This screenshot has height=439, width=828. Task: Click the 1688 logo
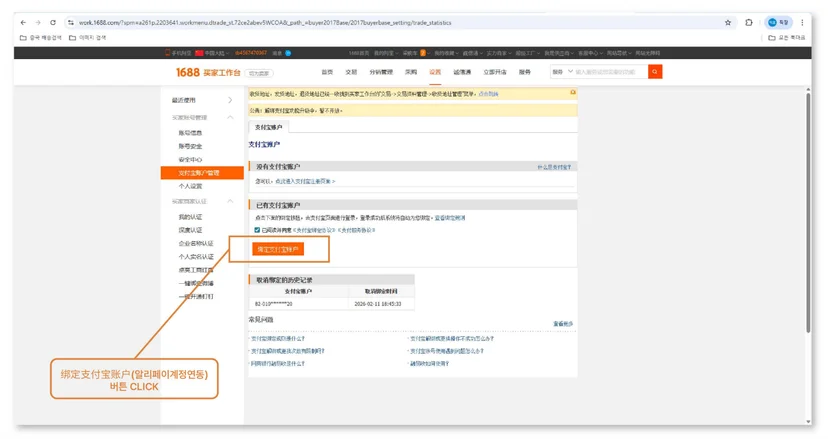[187, 72]
